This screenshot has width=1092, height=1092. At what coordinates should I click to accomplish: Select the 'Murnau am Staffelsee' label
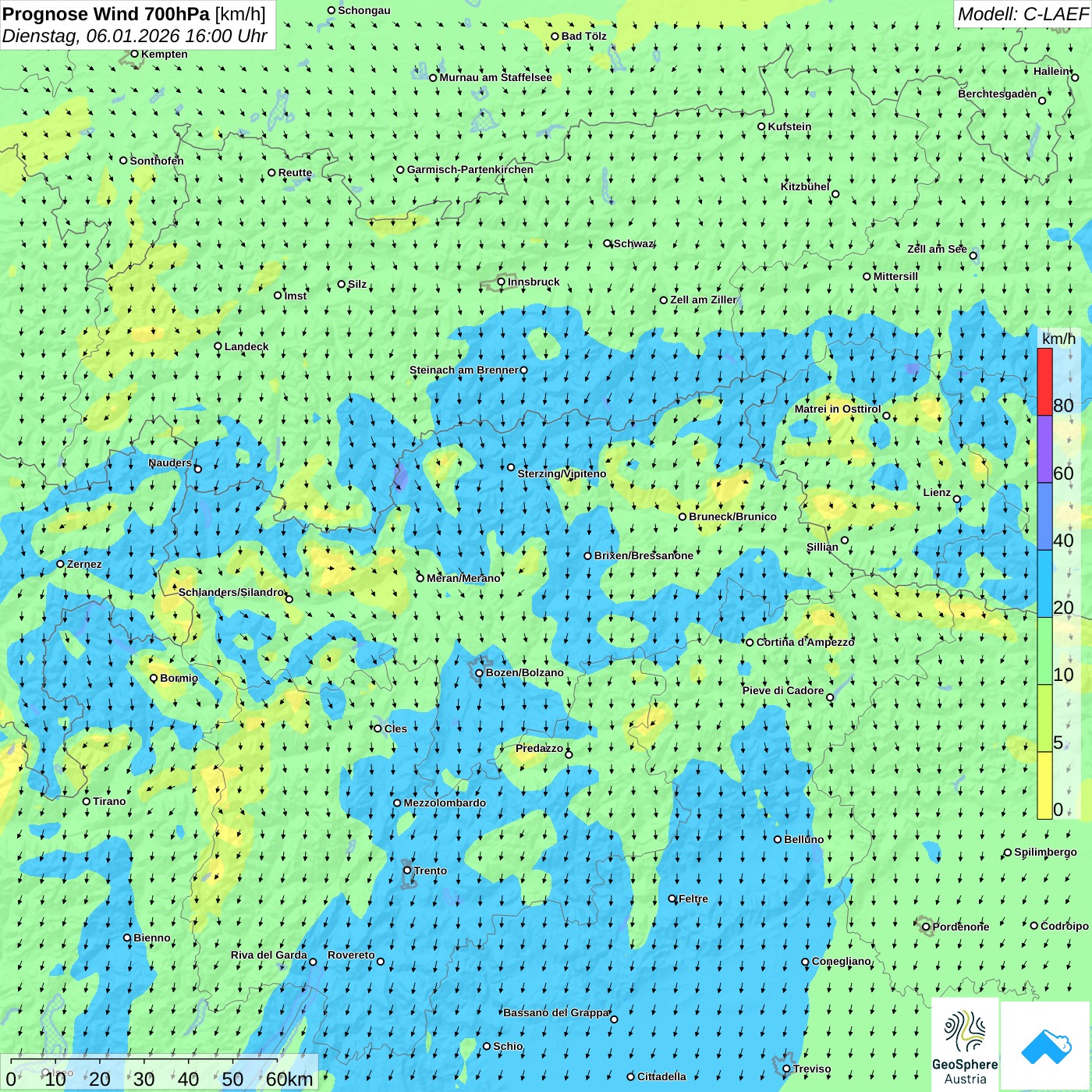click(496, 77)
